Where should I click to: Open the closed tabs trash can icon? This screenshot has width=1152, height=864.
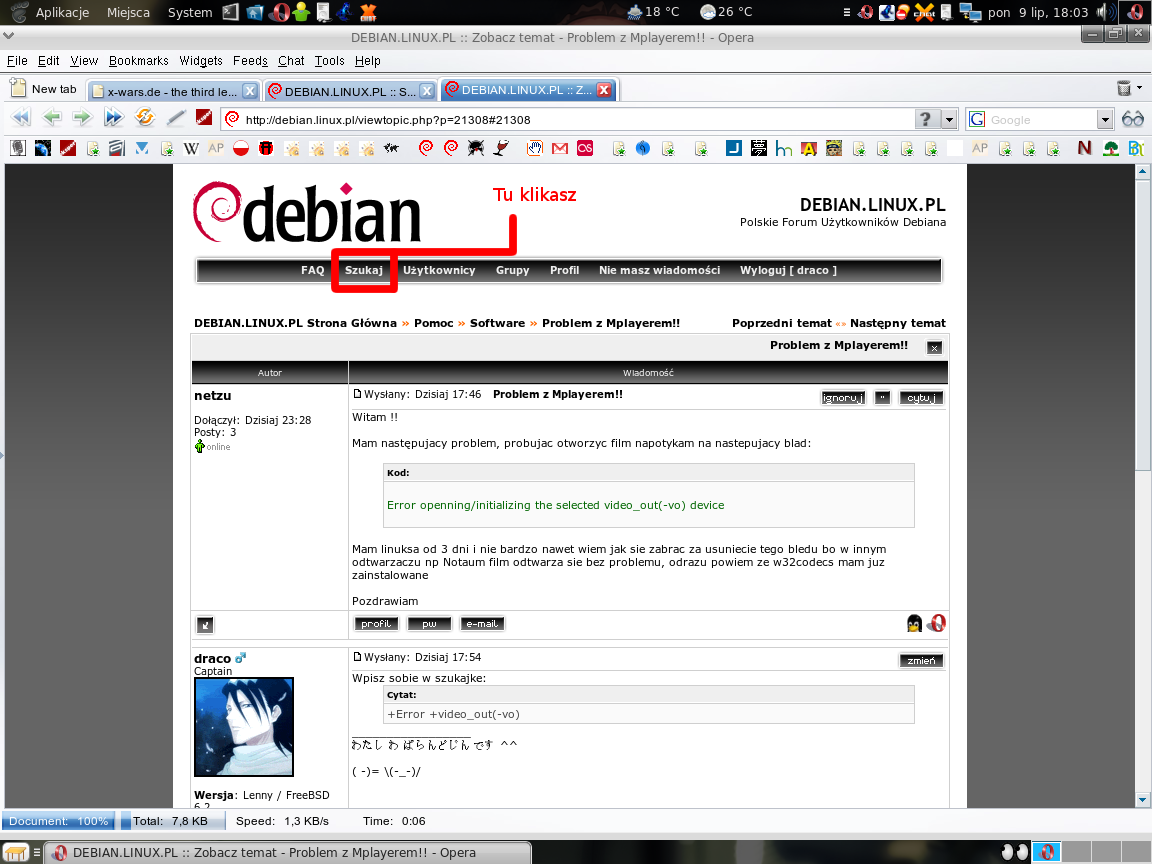tap(1123, 88)
